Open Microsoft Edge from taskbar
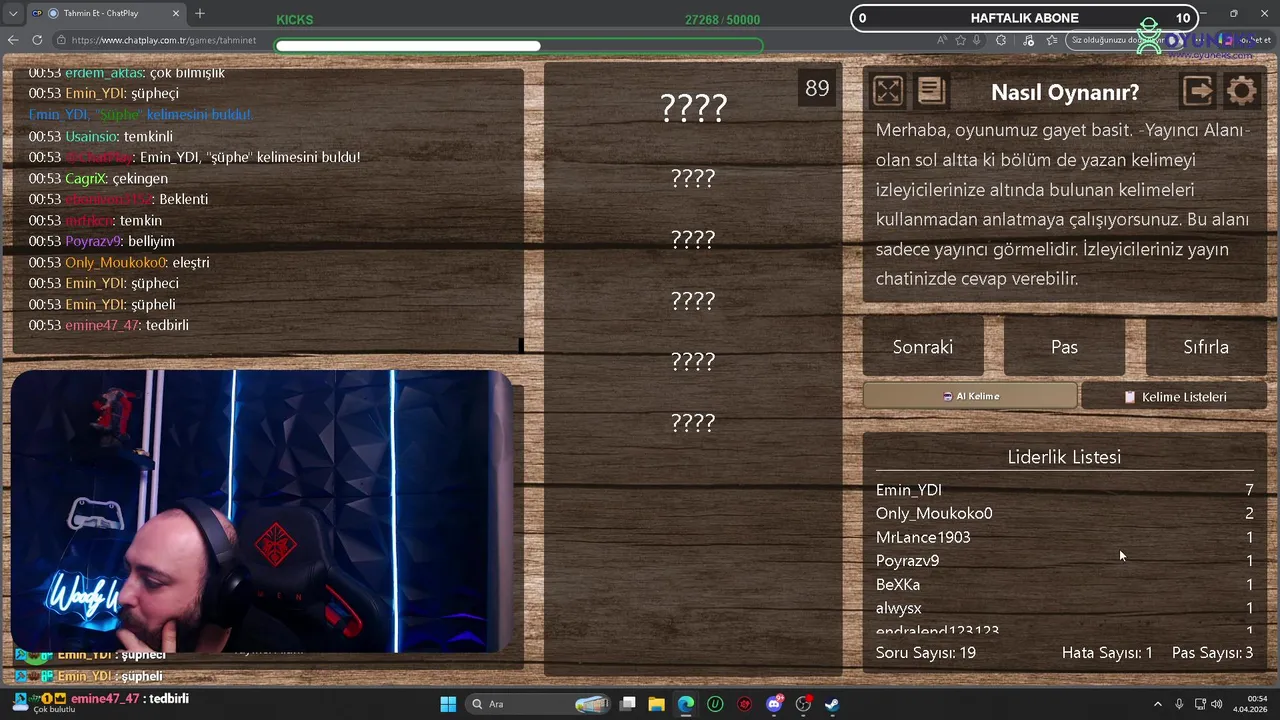 (686, 704)
